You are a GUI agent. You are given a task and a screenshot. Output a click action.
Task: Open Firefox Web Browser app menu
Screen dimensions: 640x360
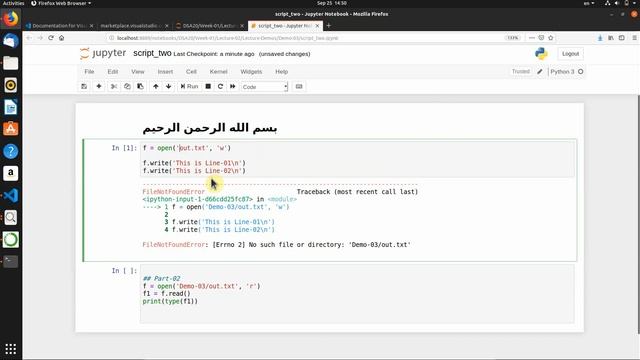click(x=61, y=3)
